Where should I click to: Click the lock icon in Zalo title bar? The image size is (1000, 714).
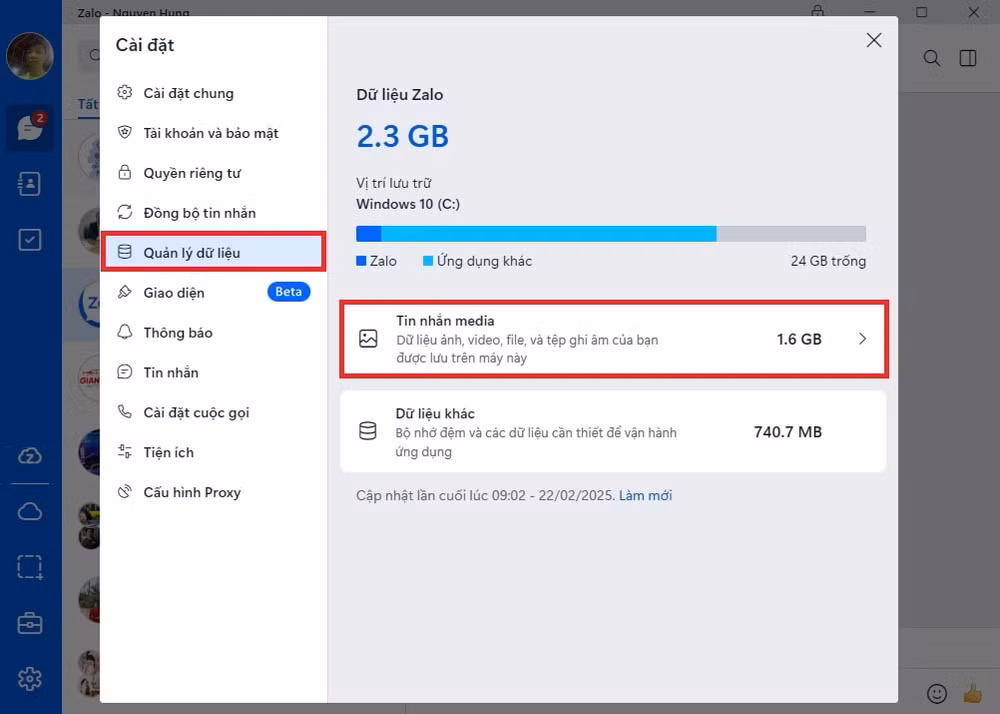point(818,11)
